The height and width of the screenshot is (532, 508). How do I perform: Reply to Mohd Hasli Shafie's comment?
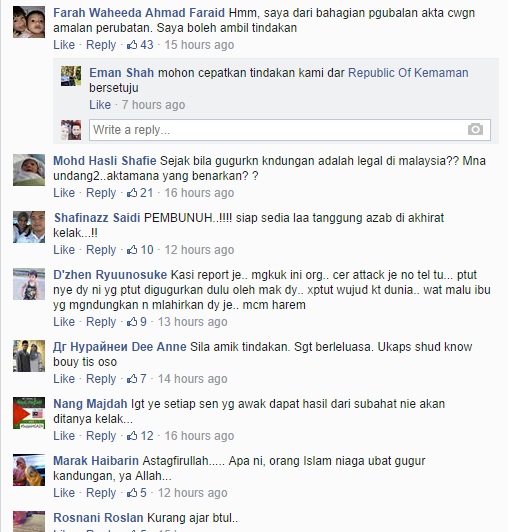click(101, 193)
